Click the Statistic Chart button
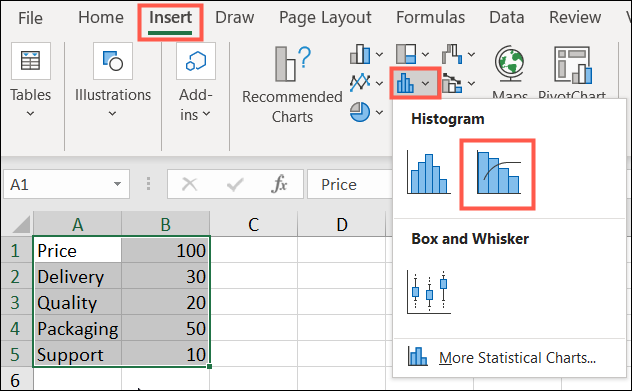Viewport: 632px width, 391px height. tap(415, 83)
